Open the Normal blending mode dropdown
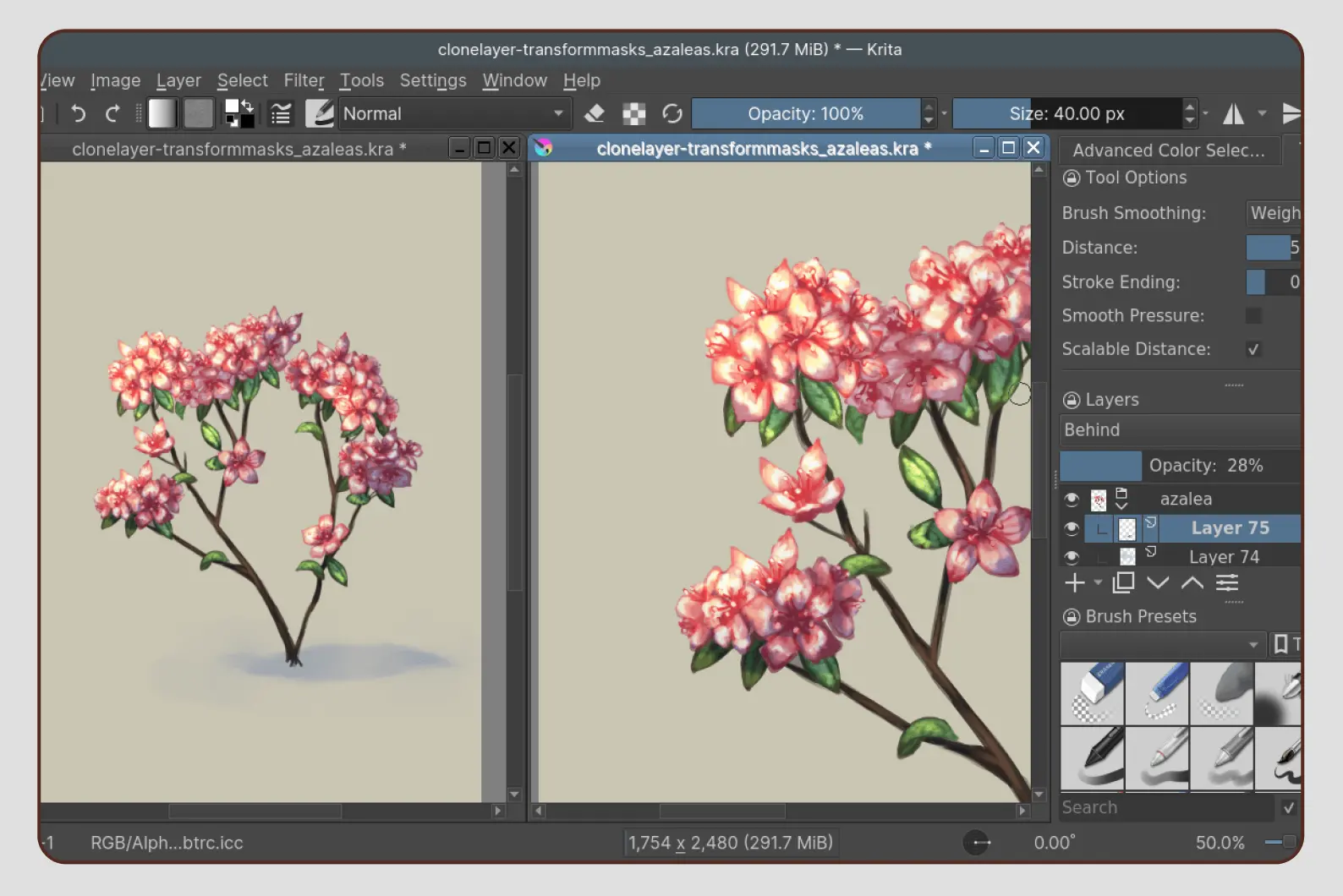 coord(454,113)
